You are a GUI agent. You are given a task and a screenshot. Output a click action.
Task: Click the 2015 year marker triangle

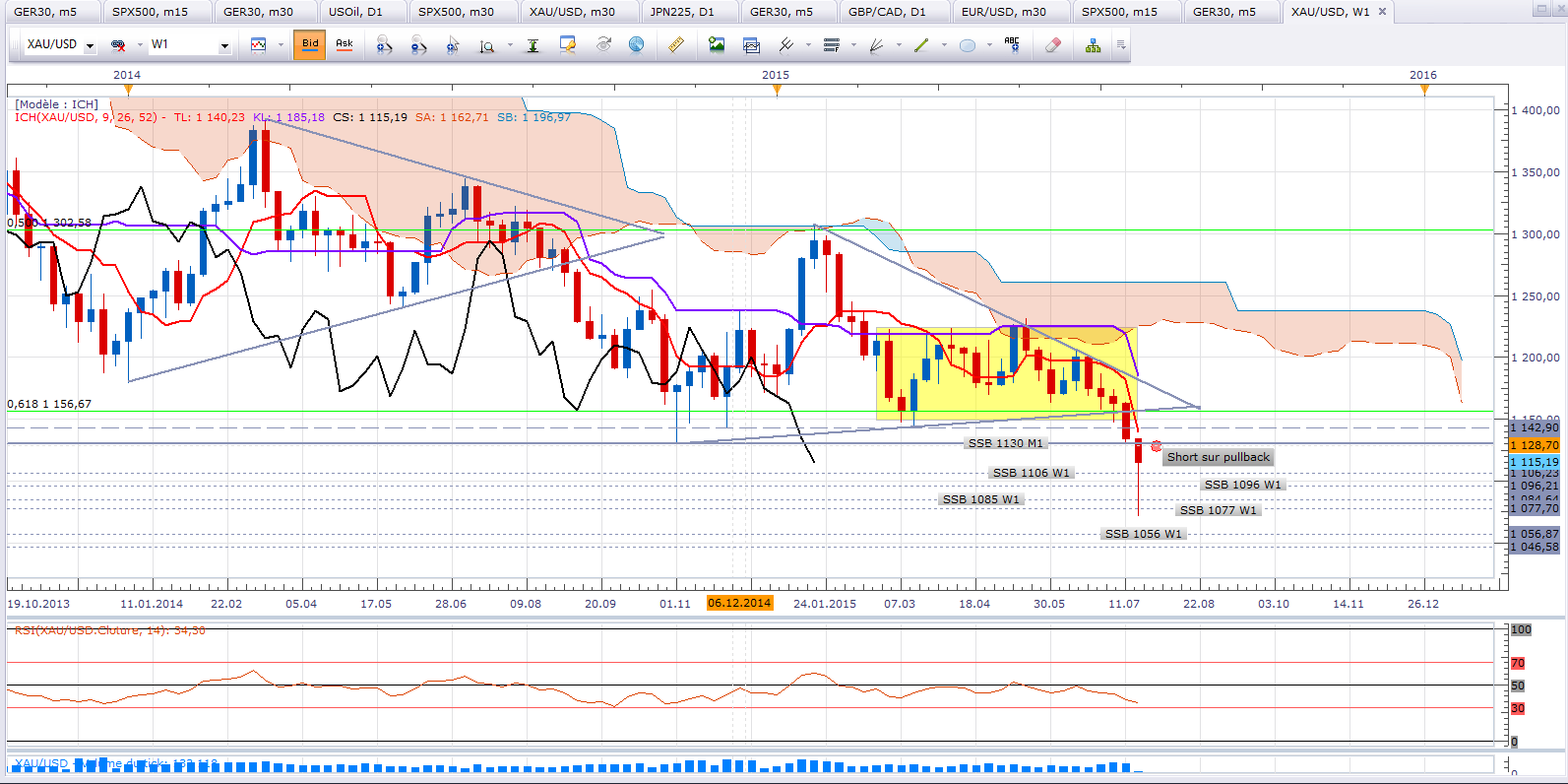[x=777, y=90]
